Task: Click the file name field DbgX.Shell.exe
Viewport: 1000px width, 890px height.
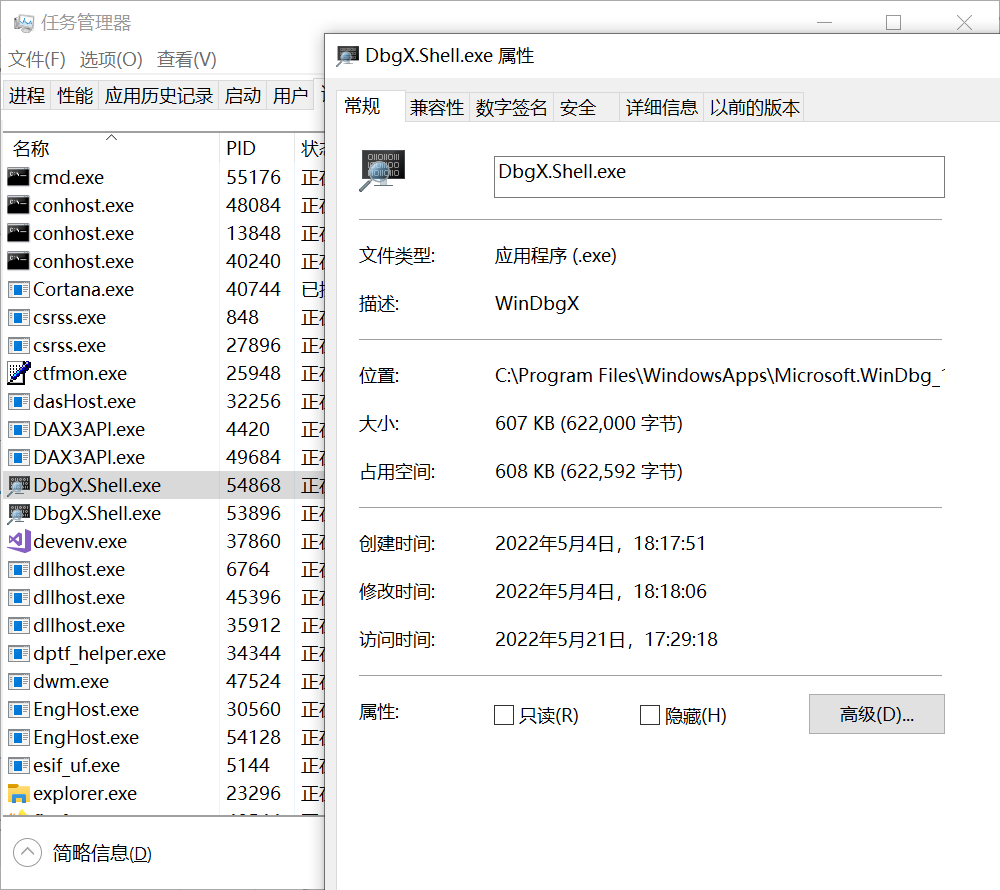Action: click(x=719, y=177)
